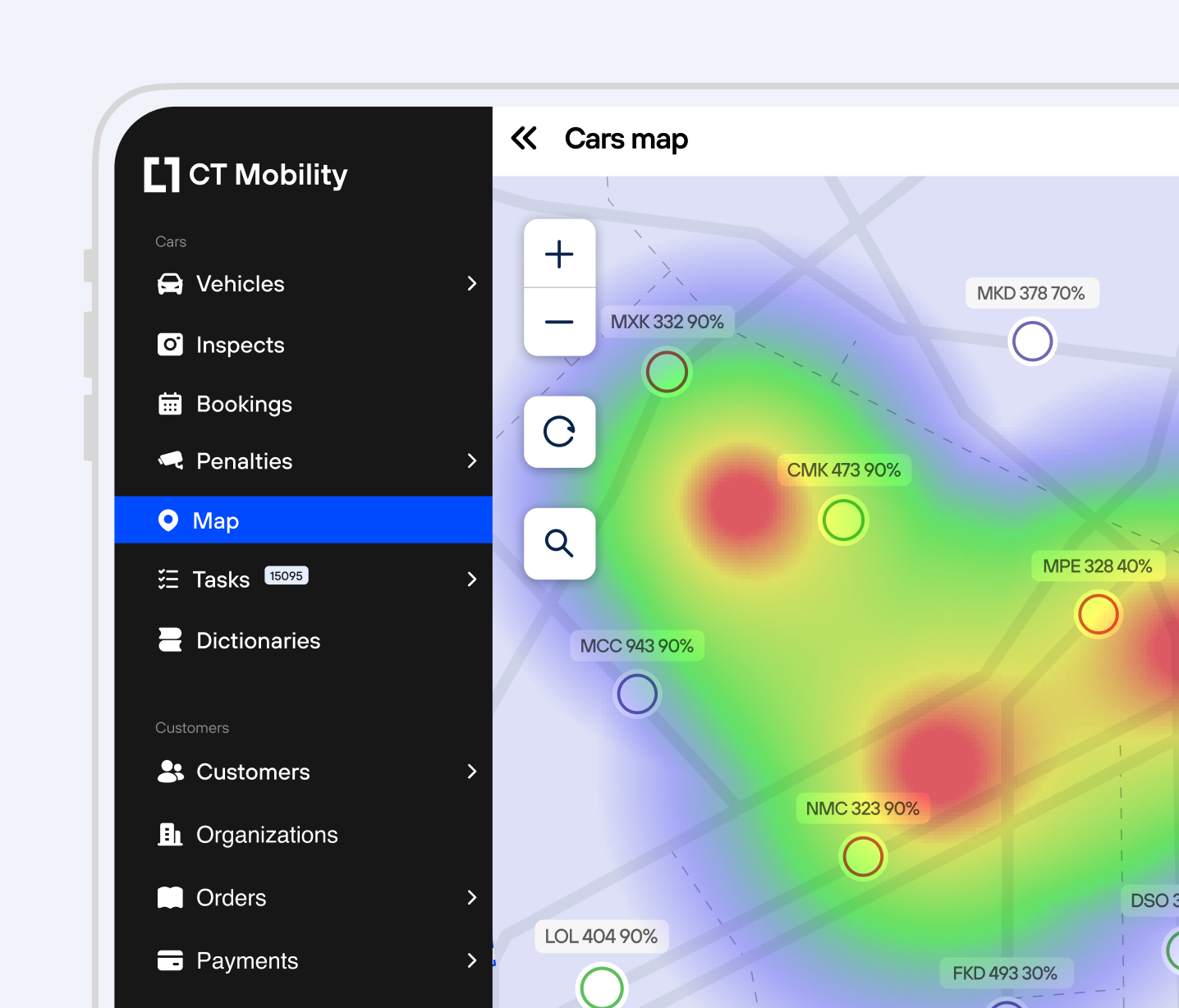Click the Organizations building icon
The image size is (1179, 1008).
(170, 834)
